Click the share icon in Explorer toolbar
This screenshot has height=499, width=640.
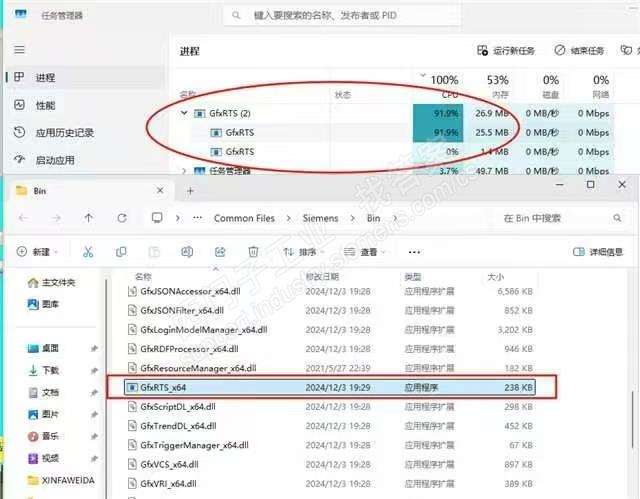pos(221,252)
